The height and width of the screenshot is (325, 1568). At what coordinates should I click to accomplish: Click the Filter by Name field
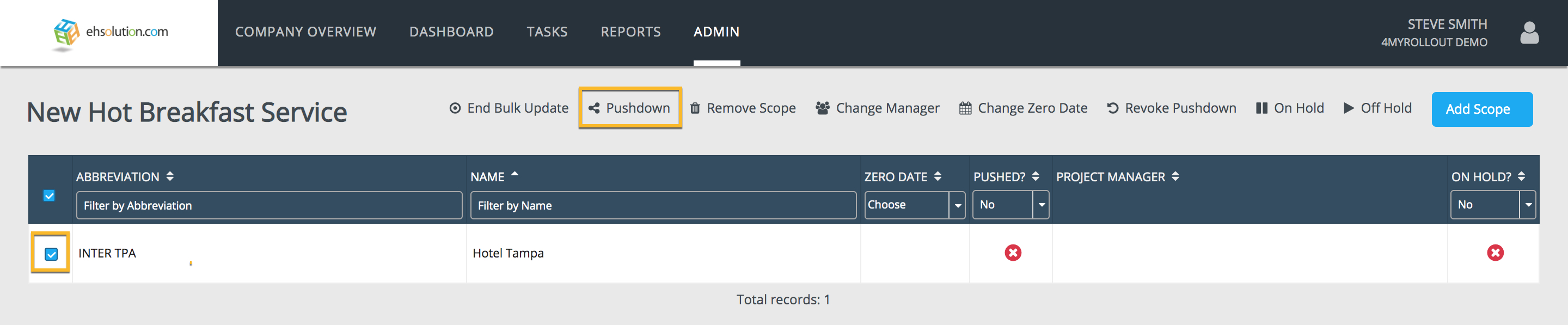click(662, 206)
